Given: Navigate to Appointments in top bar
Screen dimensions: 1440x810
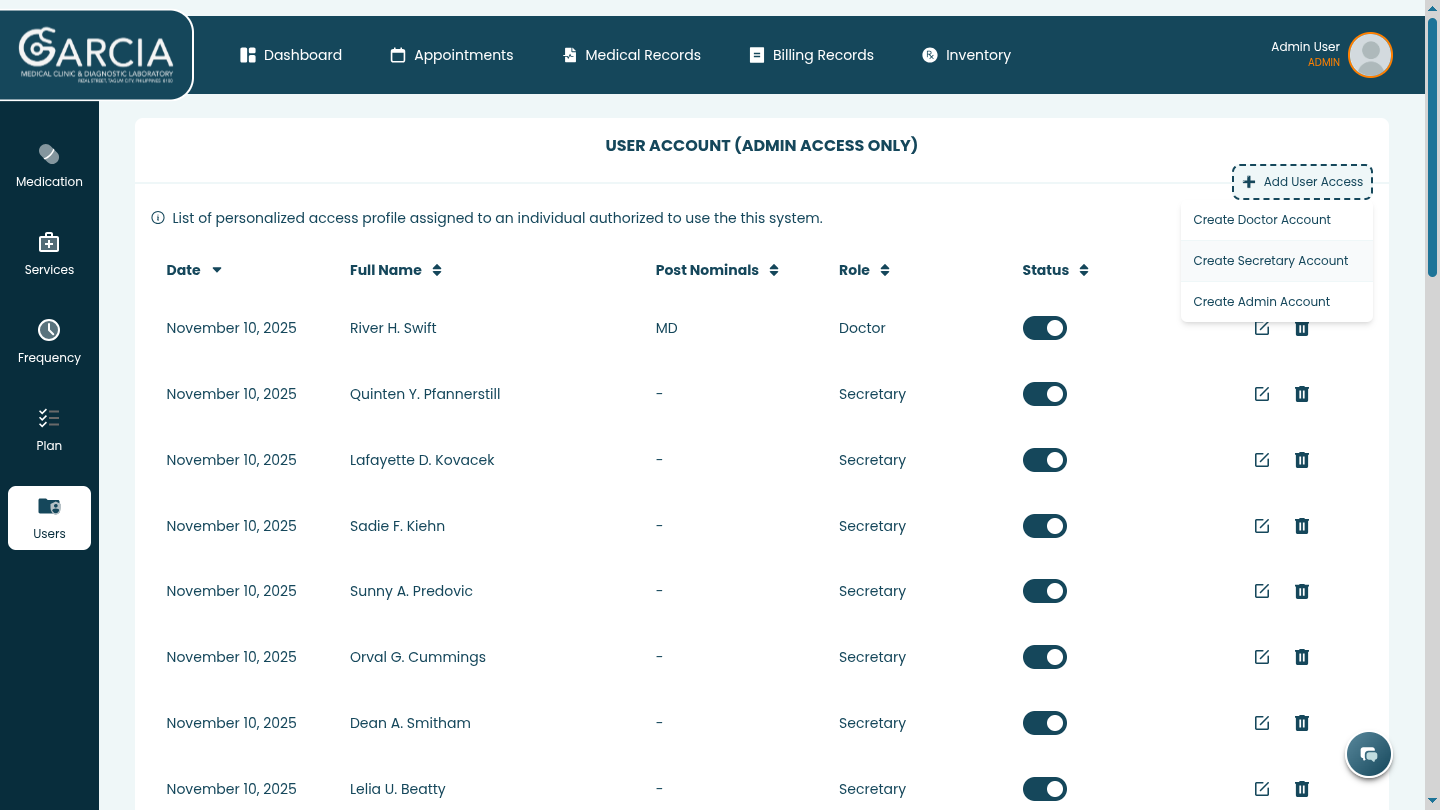Looking at the screenshot, I should click(452, 55).
